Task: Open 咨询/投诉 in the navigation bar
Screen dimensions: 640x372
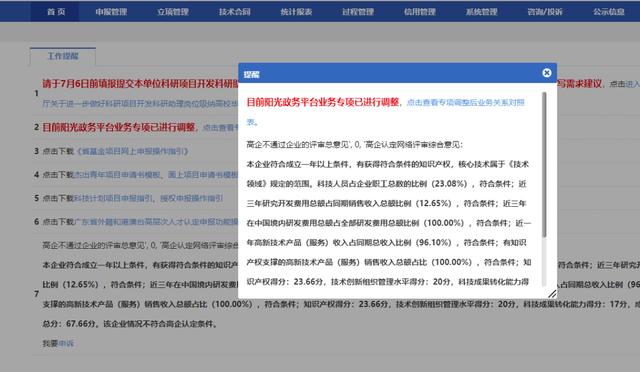Action: pos(544,12)
